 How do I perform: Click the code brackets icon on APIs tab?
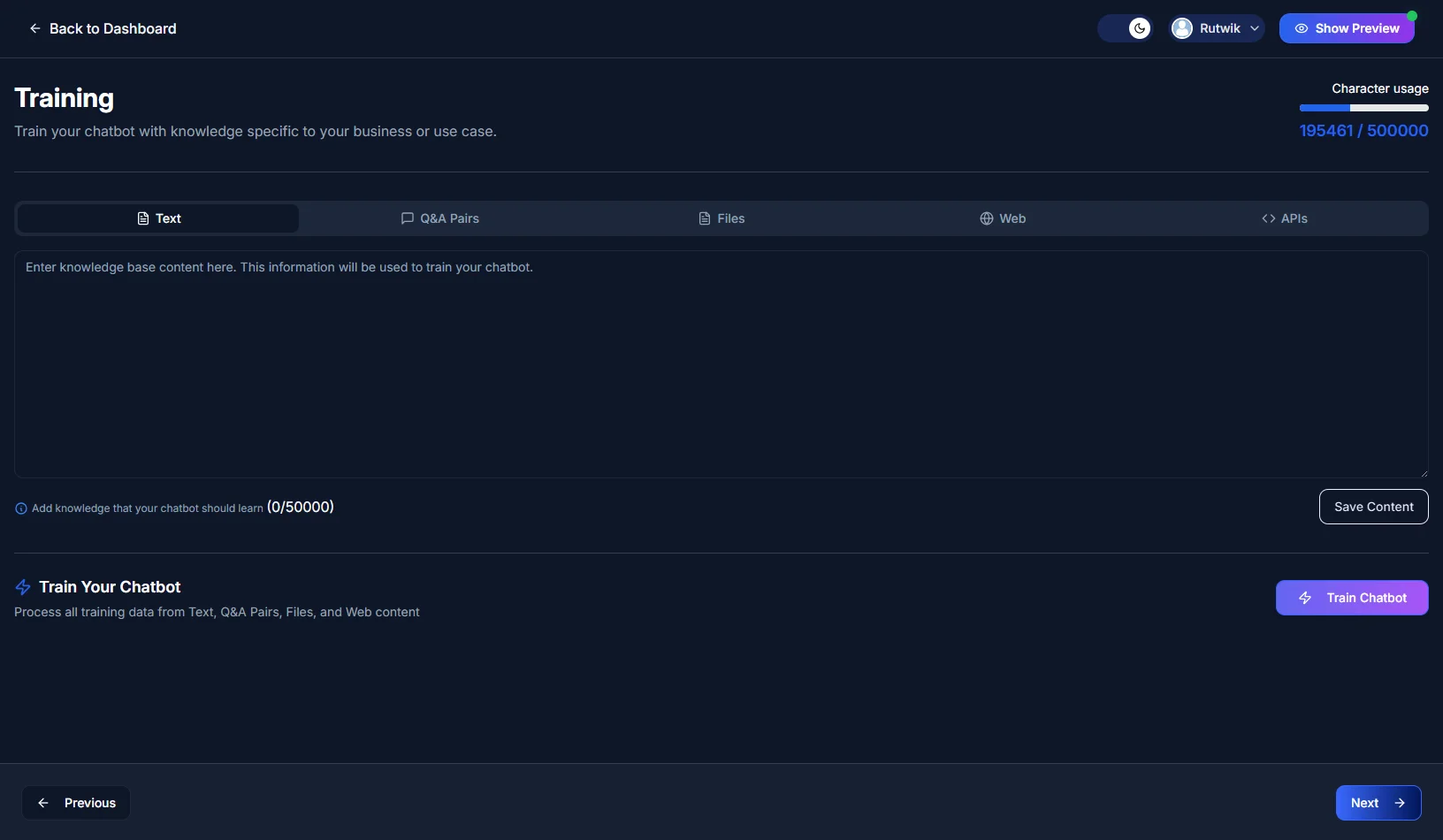pos(1269,218)
